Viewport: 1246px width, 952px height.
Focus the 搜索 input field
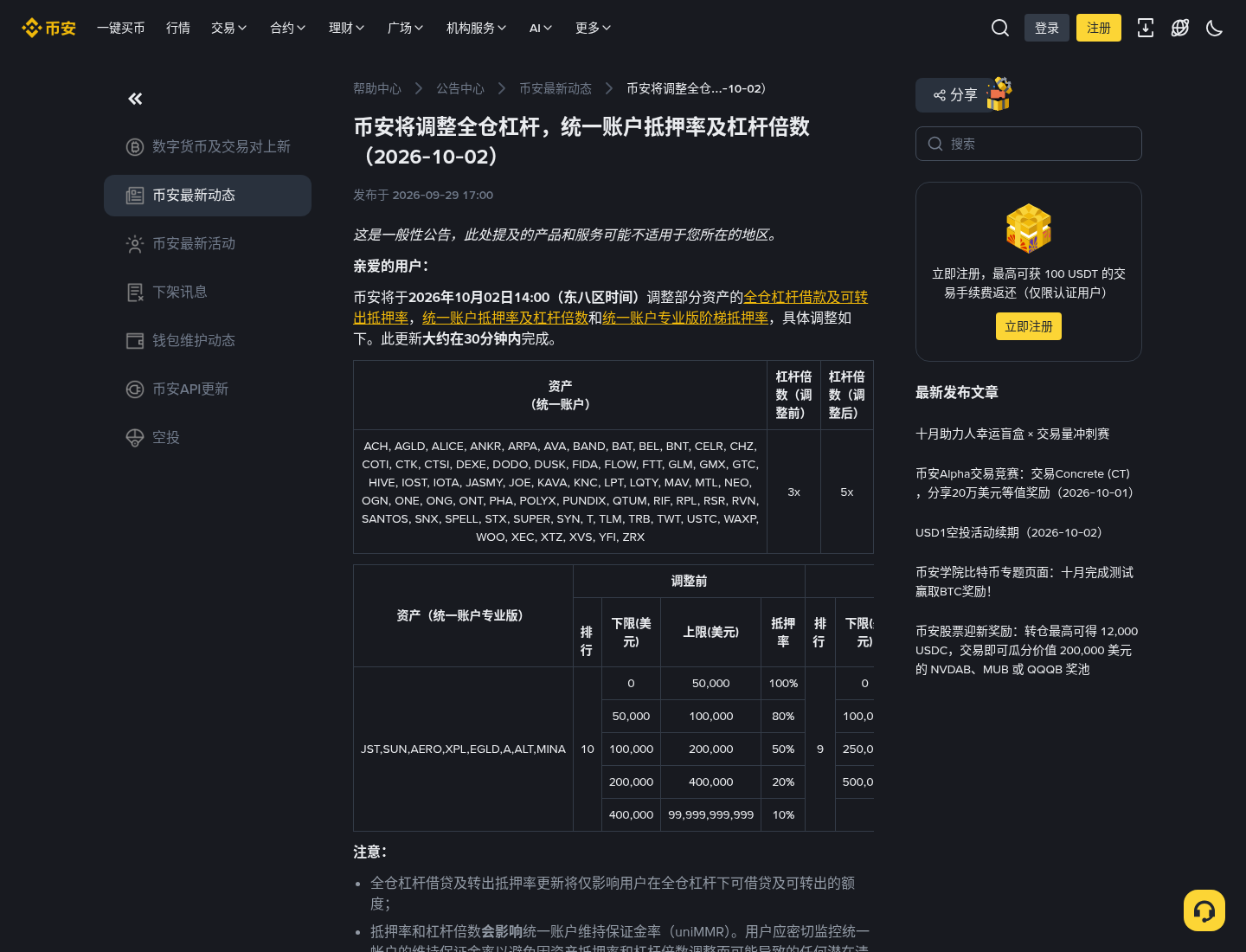pyautogui.click(x=1029, y=144)
